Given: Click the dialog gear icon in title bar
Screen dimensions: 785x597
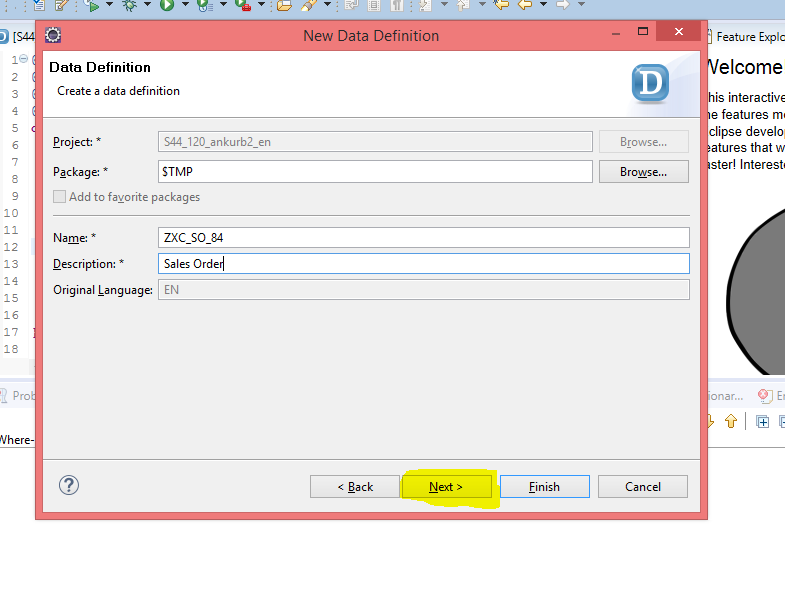Looking at the screenshot, I should pyautogui.click(x=53, y=36).
